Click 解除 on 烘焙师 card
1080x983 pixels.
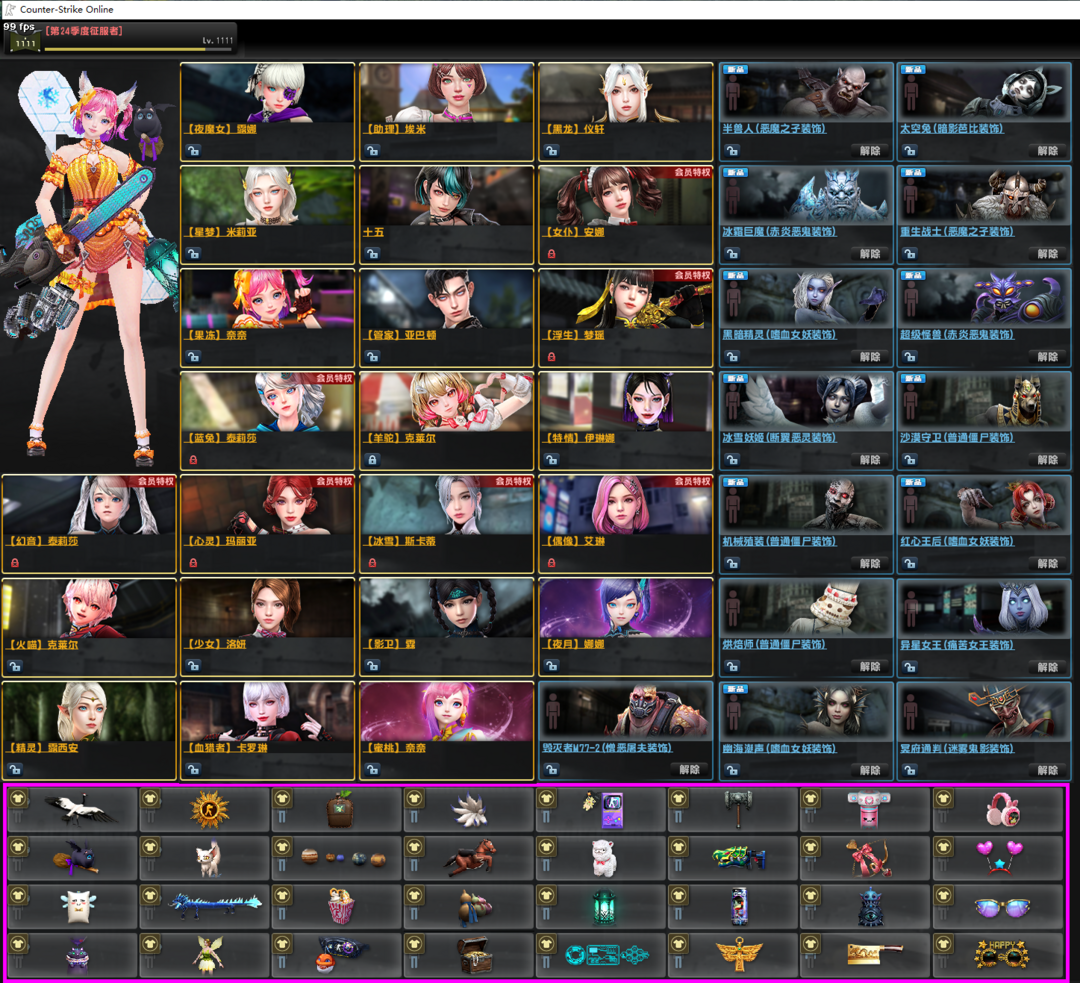870,666
